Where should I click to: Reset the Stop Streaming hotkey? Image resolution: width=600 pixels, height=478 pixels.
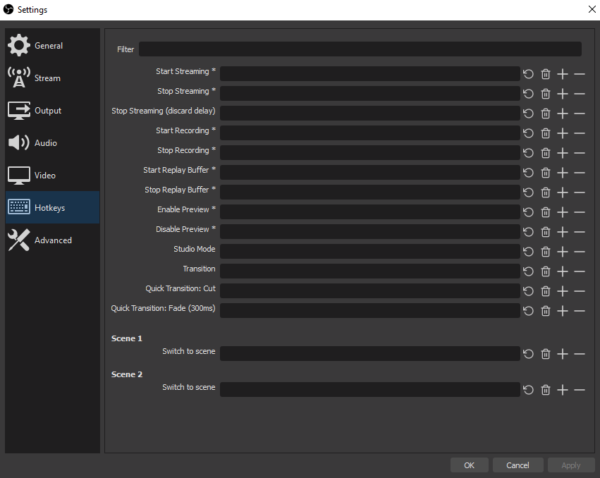pyautogui.click(x=528, y=94)
